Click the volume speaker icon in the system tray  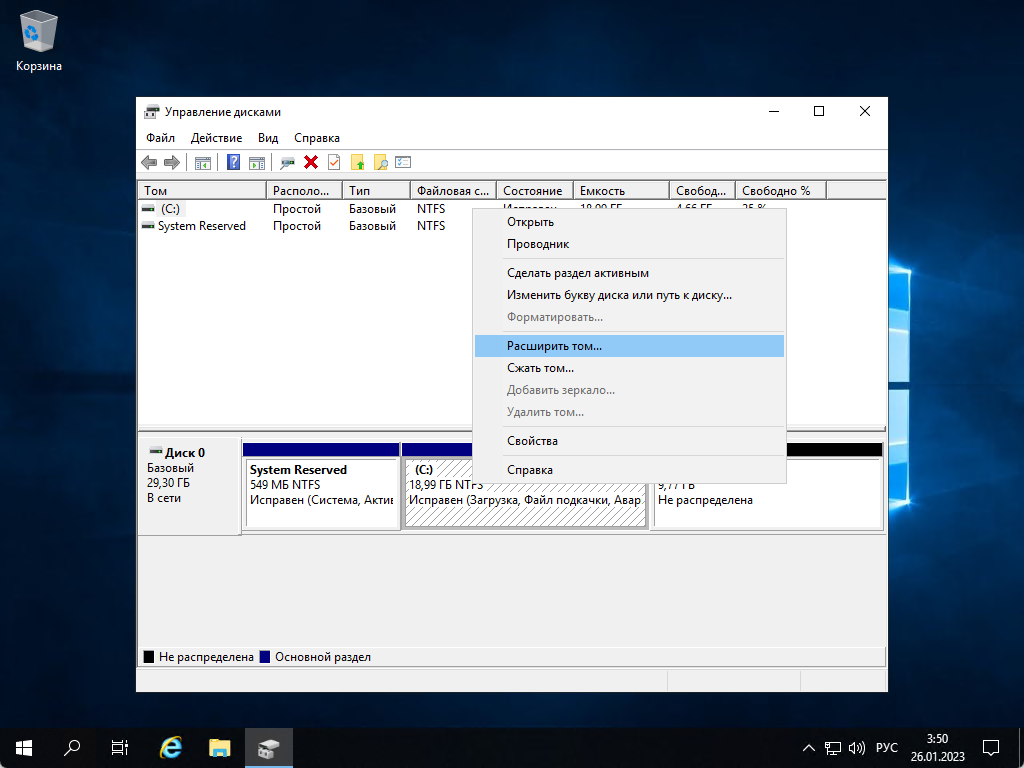tap(857, 747)
